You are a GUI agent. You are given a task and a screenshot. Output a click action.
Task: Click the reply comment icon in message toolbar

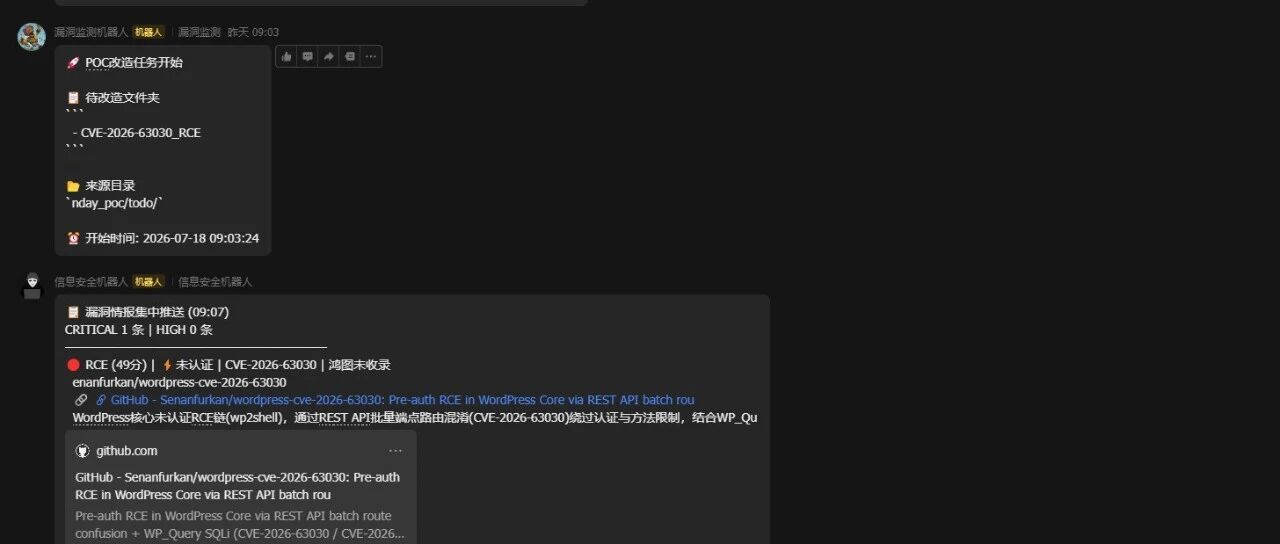[x=308, y=57]
